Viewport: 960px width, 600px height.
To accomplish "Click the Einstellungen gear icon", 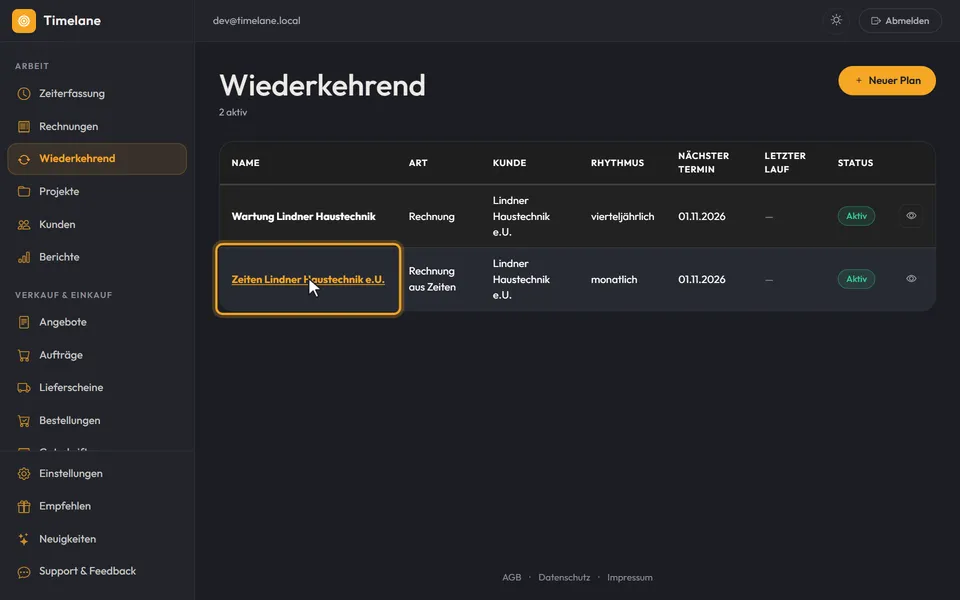I will click(x=24, y=474).
